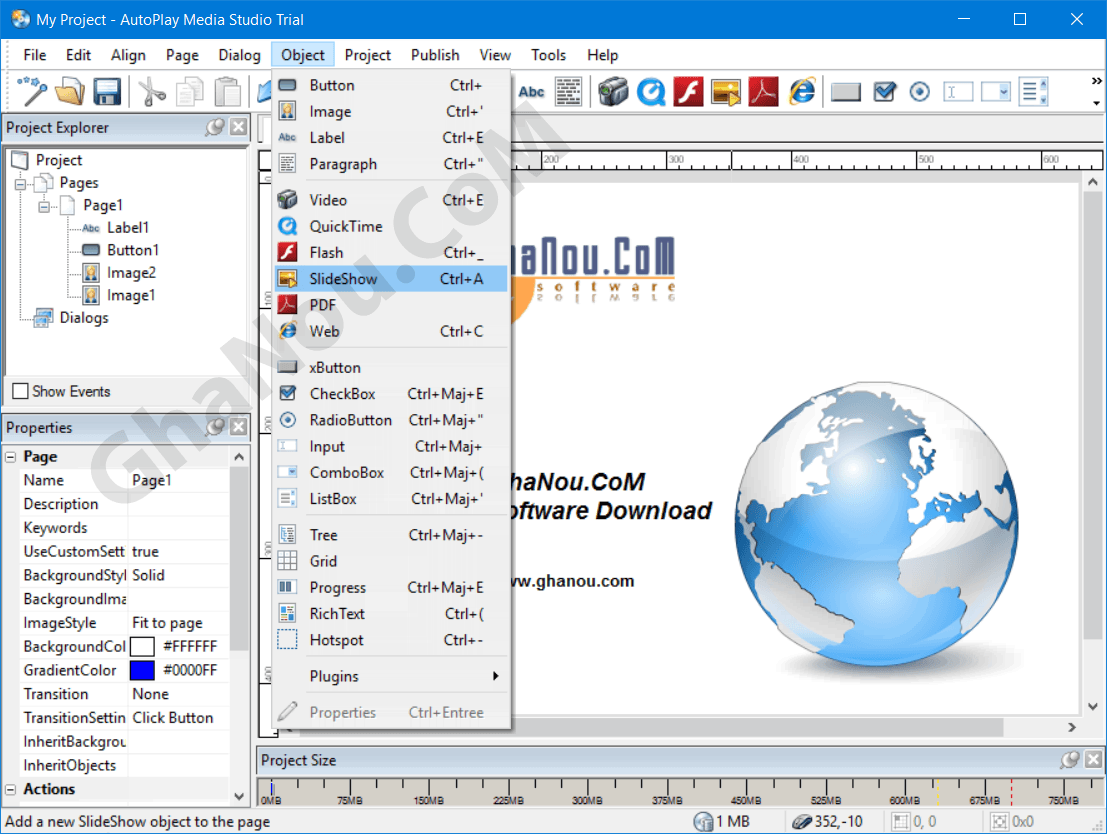Add CheckBox object from the toolbar

click(x=884, y=92)
